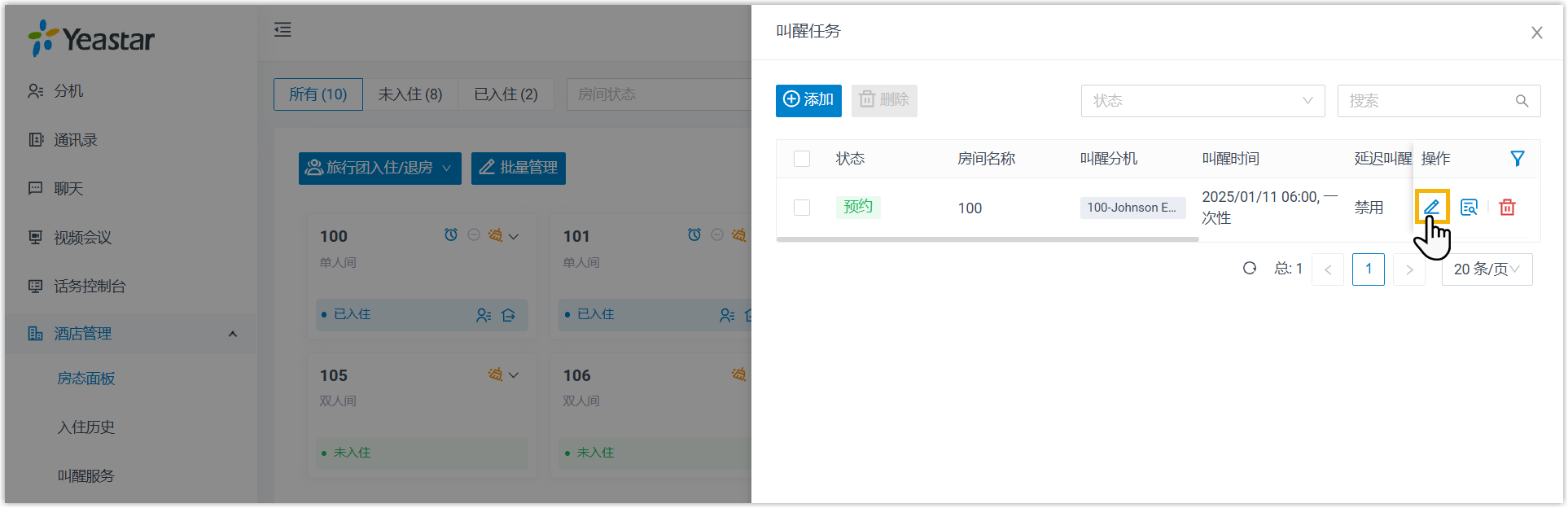The height and width of the screenshot is (508, 1568).
Task: Go to page 1 in pagination
Action: (1368, 269)
